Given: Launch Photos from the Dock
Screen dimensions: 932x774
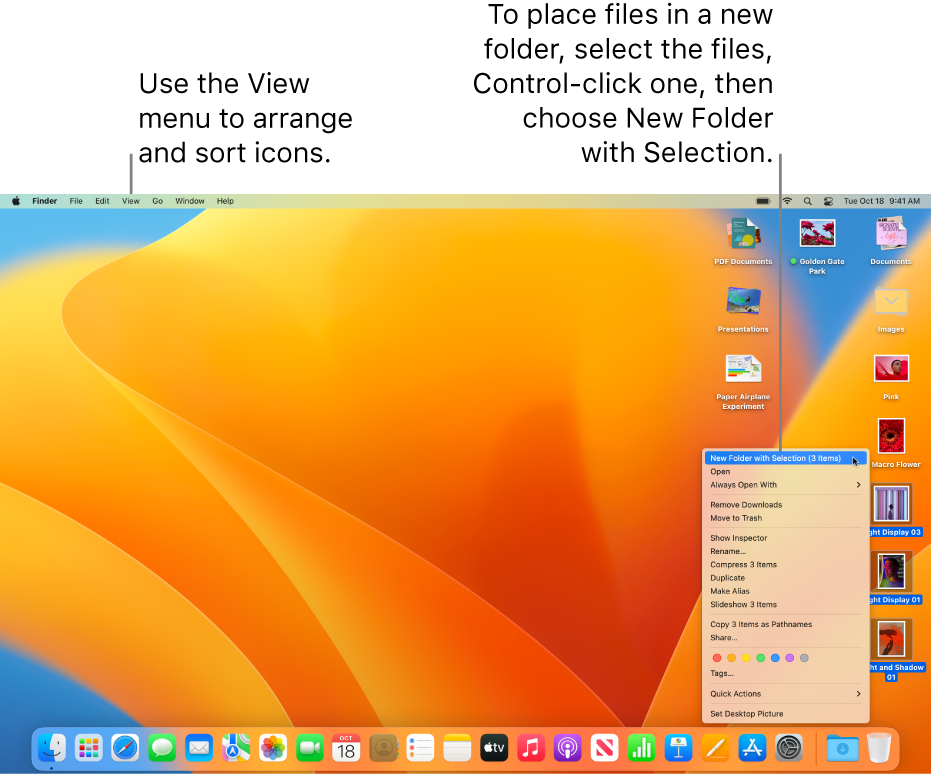Looking at the screenshot, I should (x=272, y=748).
